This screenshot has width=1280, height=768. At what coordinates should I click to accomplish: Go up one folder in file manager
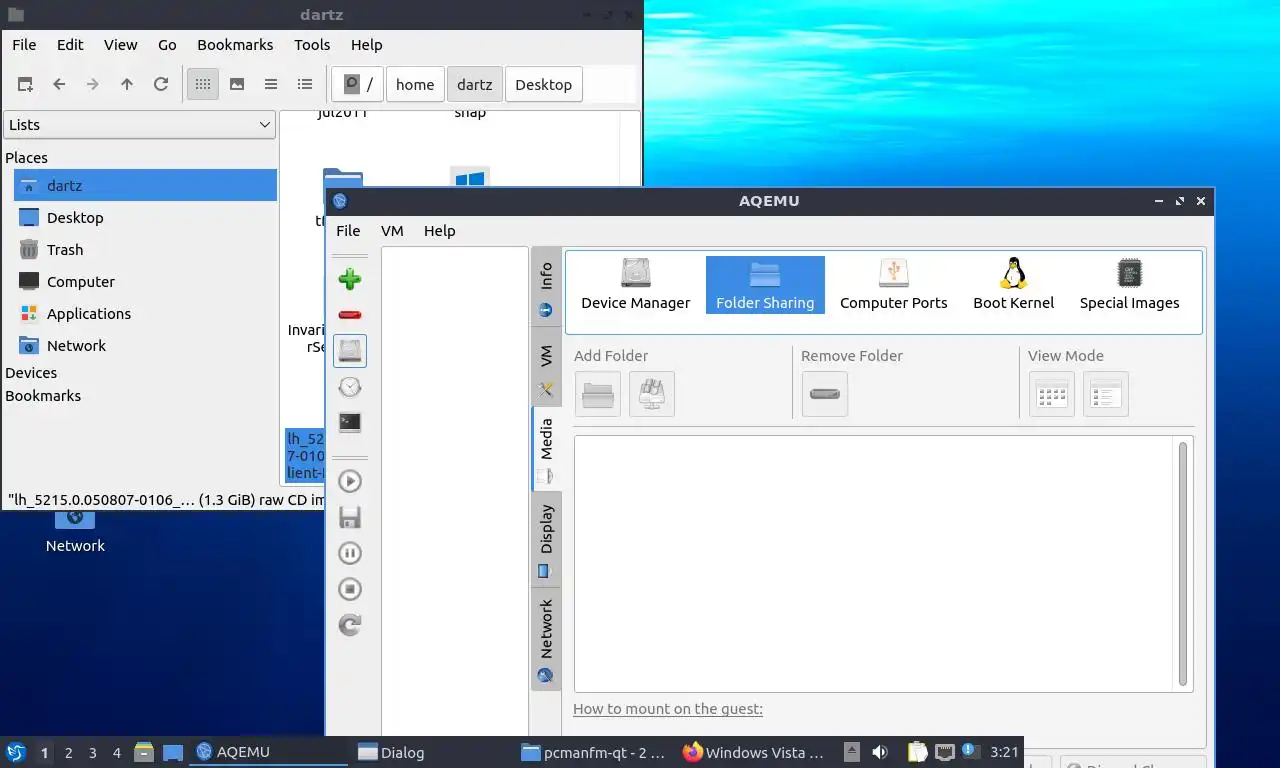point(127,84)
